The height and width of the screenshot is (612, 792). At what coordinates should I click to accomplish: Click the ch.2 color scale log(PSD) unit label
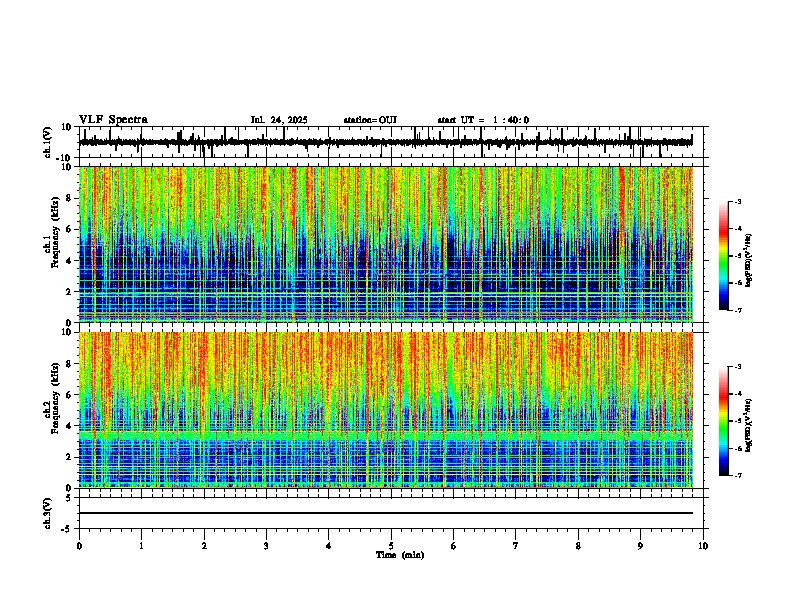[x=748, y=425]
